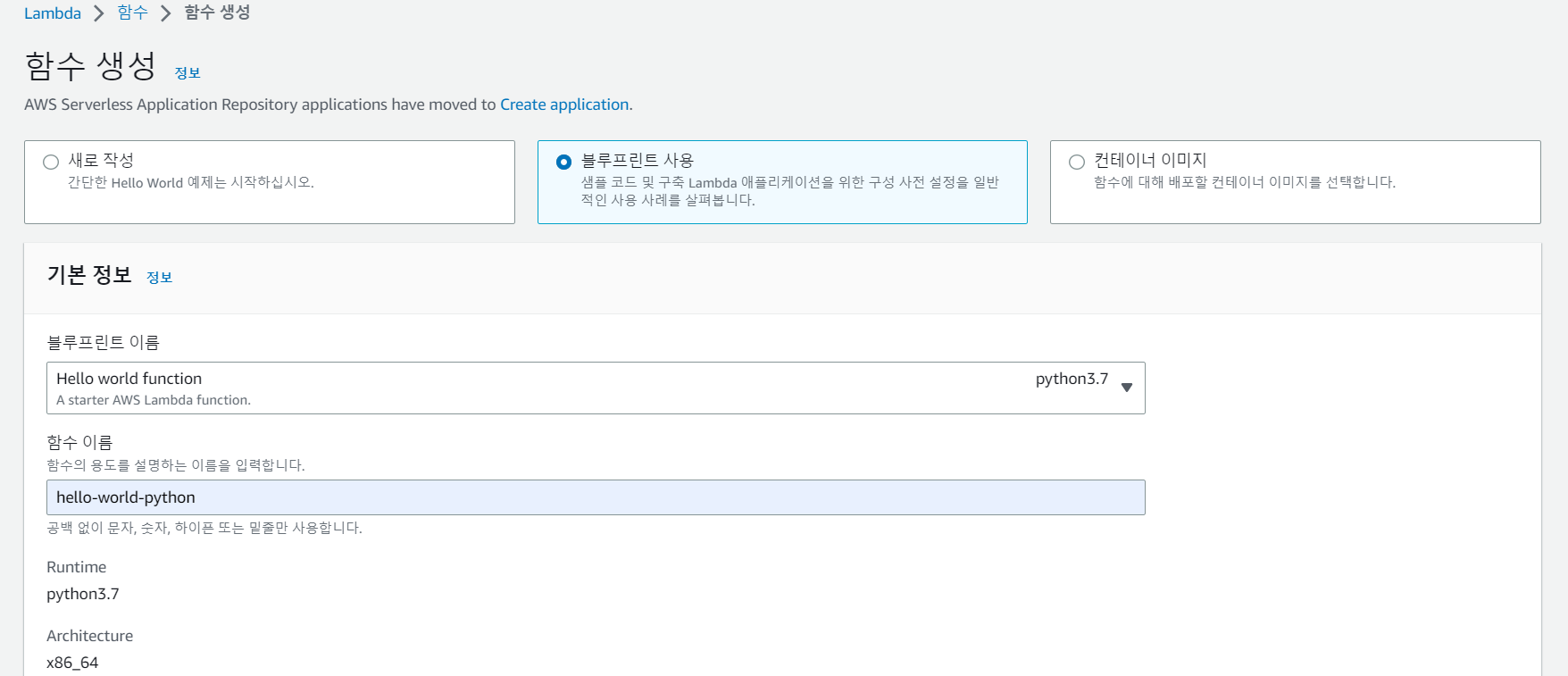The width and height of the screenshot is (1568, 676).
Task: Click the 블루프린트 이름 label
Action: click(x=104, y=342)
